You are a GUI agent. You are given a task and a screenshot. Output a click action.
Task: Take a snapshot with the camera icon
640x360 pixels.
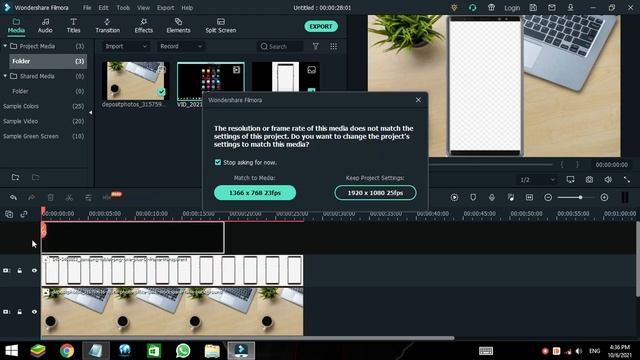(589, 180)
